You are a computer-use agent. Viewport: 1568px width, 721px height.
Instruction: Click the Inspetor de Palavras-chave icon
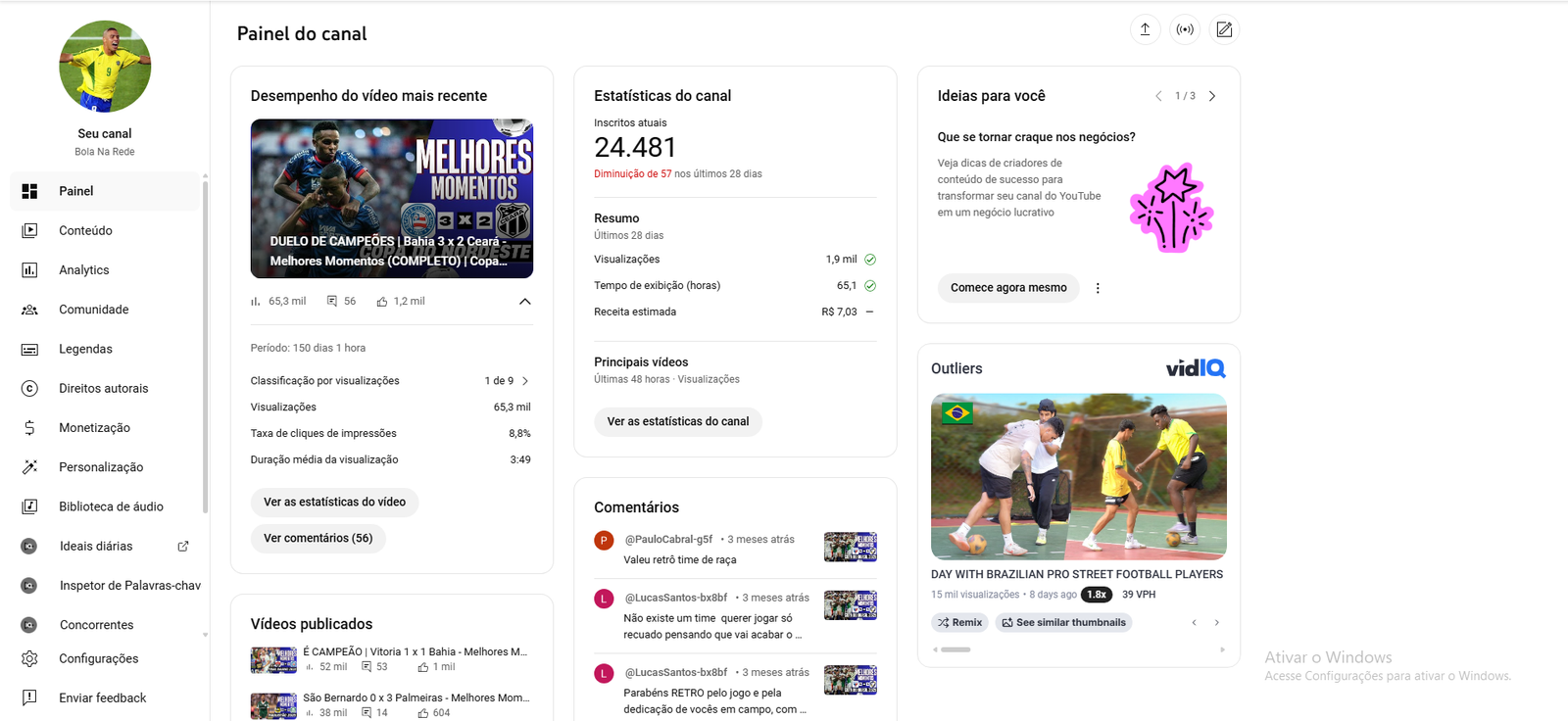[29, 586]
